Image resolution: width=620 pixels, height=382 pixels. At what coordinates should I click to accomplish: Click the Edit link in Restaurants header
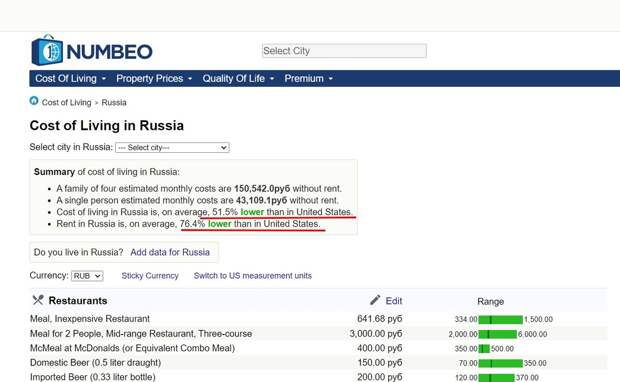394,301
